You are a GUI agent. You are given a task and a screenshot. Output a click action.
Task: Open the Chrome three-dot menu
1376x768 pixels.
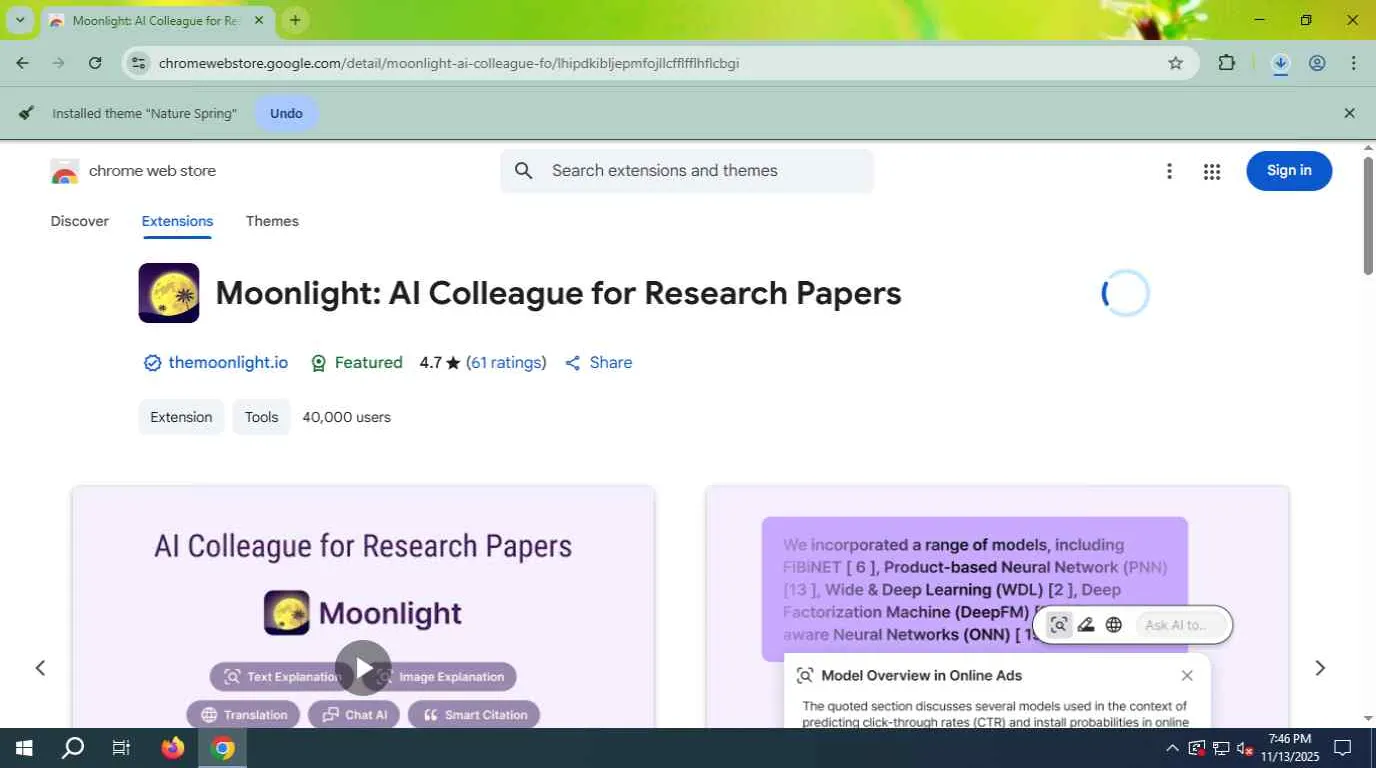click(1353, 63)
